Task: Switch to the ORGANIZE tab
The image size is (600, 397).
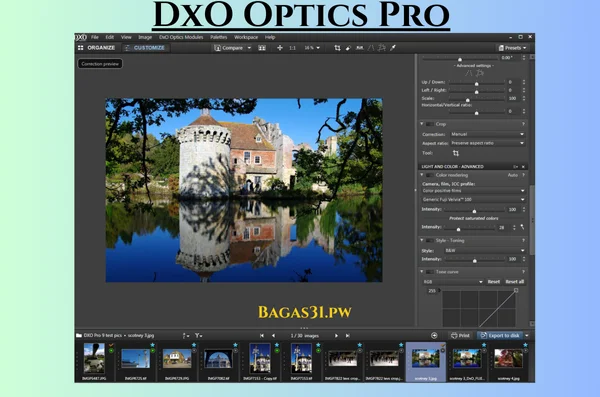Action: [x=96, y=48]
